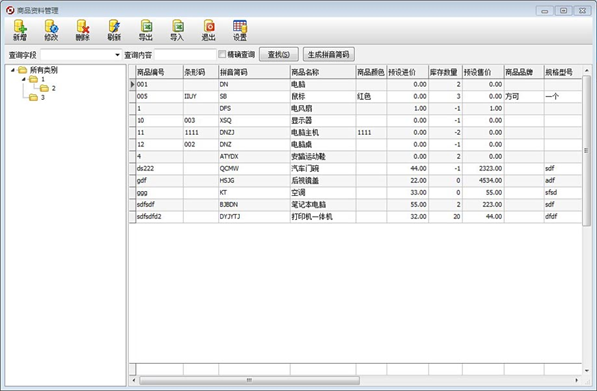This screenshot has height=391, width=597.
Task: Select category folder 2 in the tree
Action: click(x=48, y=88)
